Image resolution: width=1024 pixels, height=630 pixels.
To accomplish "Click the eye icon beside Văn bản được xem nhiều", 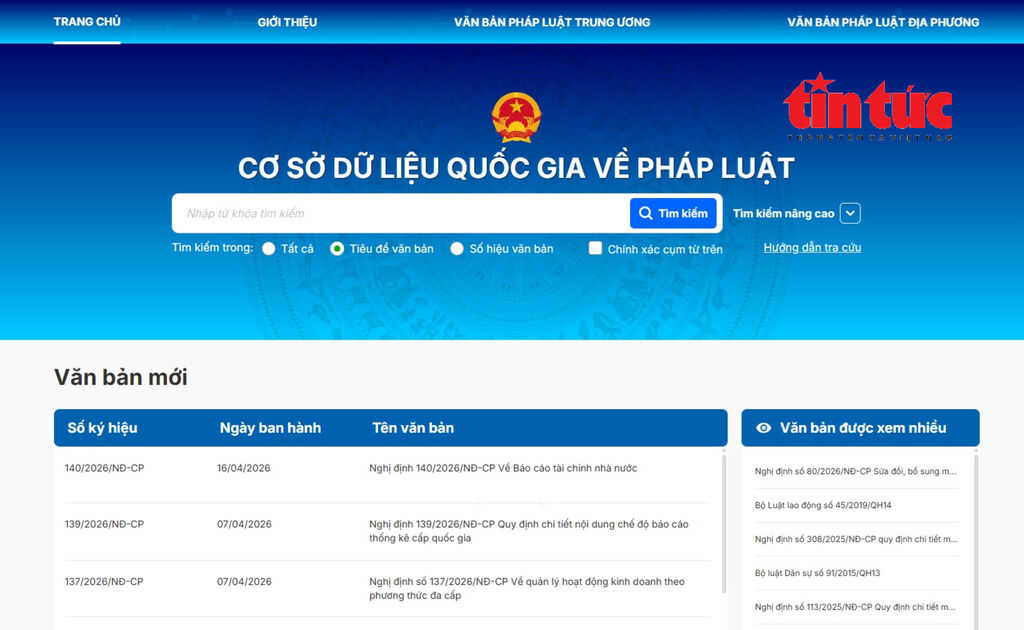I will pos(764,428).
